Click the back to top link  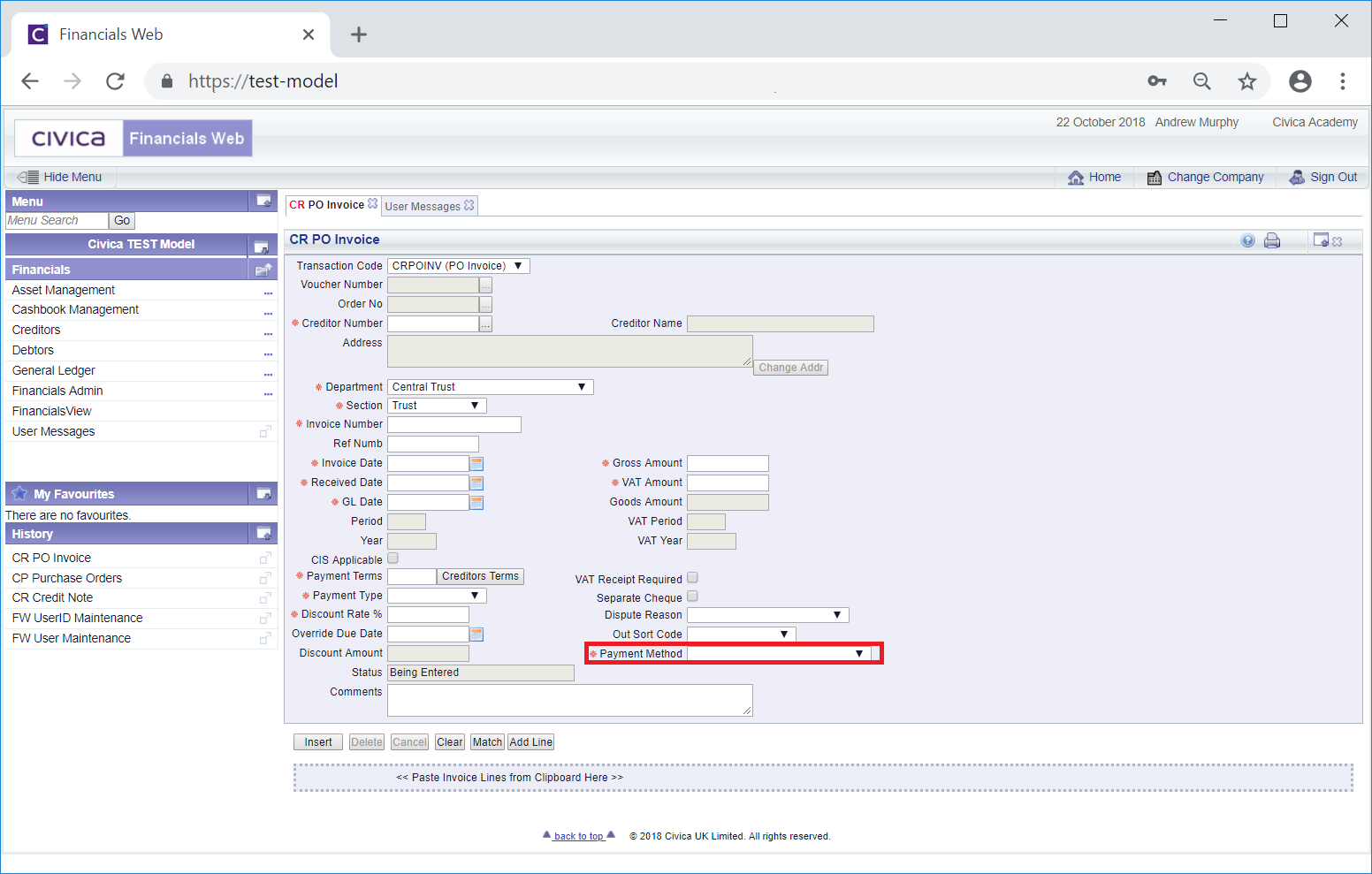coord(579,836)
